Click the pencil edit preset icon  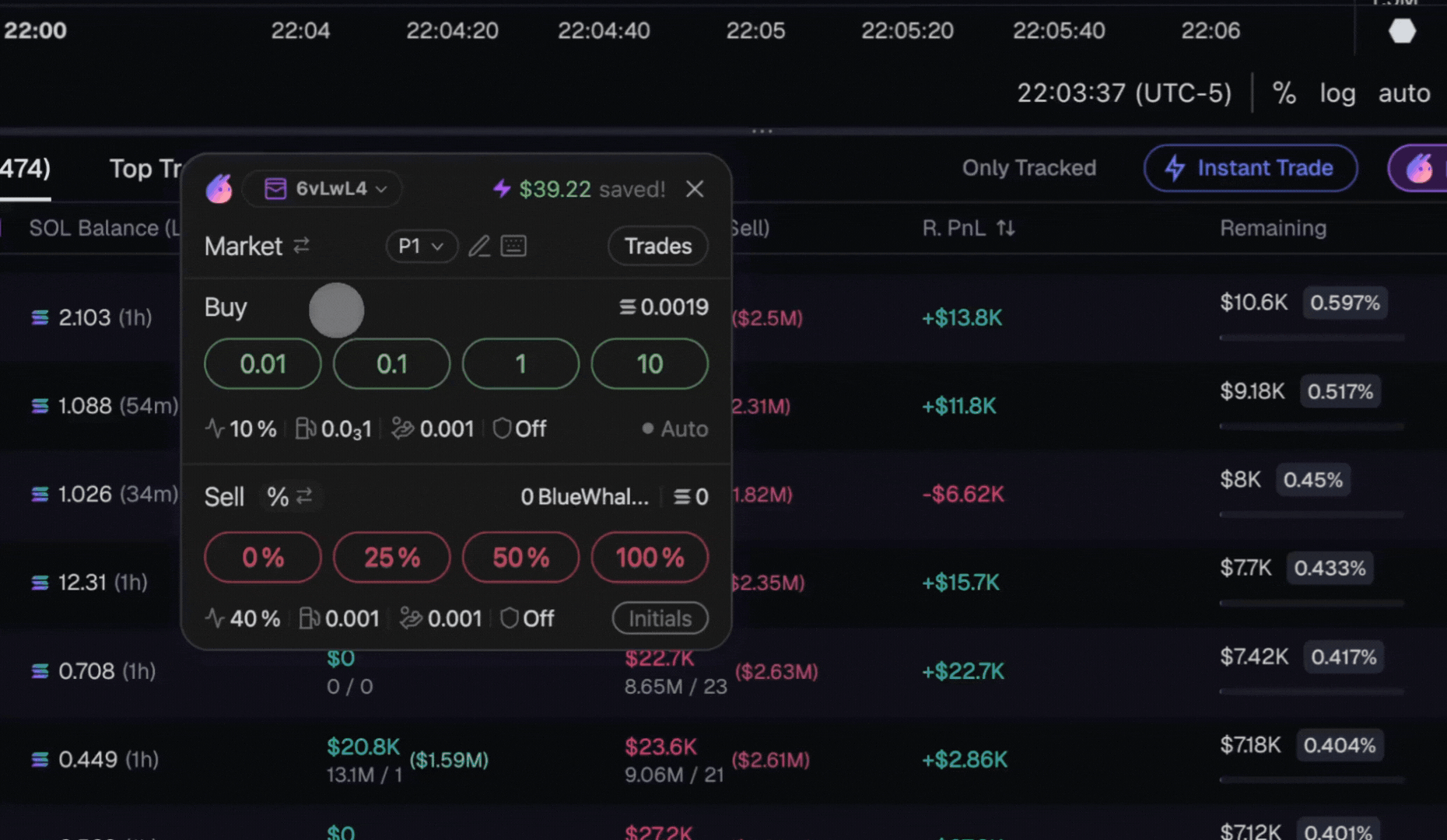(479, 247)
